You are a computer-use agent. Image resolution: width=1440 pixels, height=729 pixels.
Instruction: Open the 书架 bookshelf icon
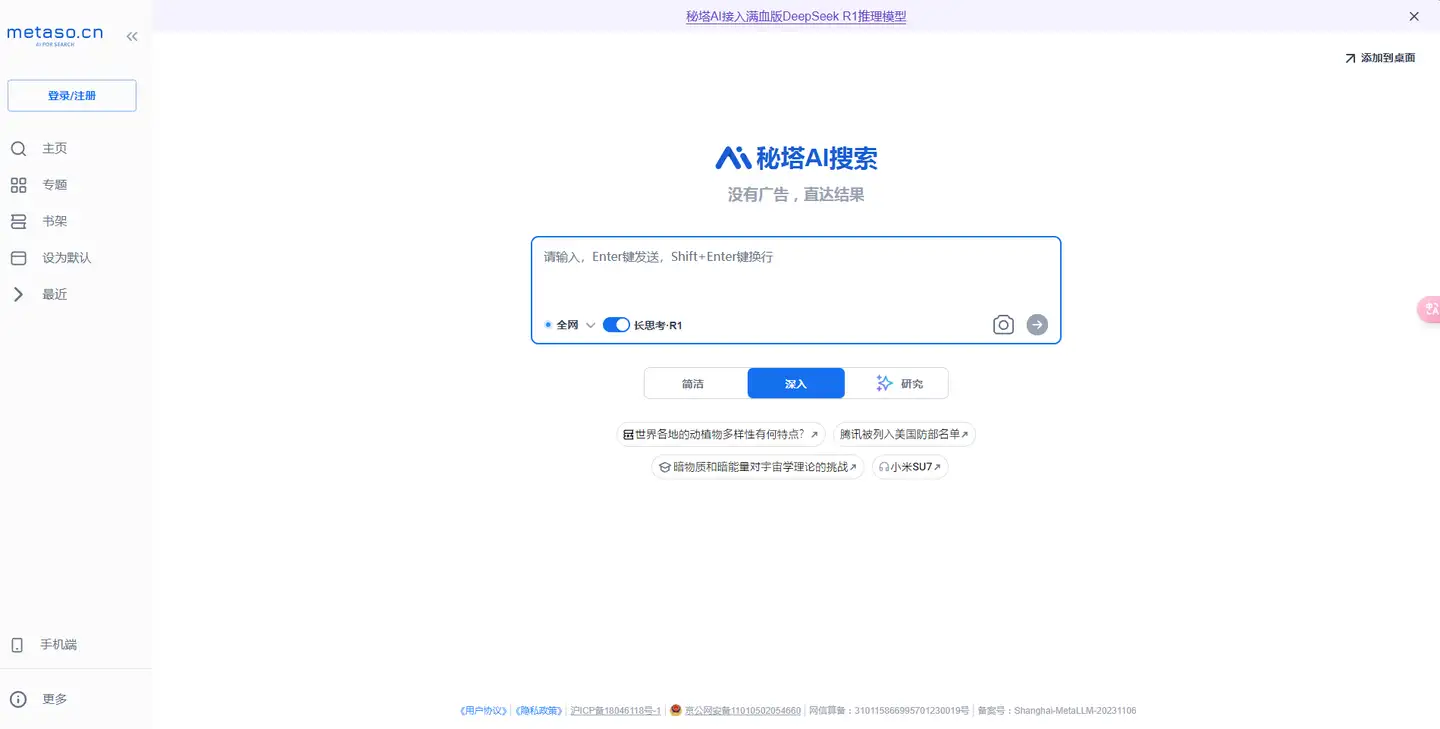(x=18, y=221)
